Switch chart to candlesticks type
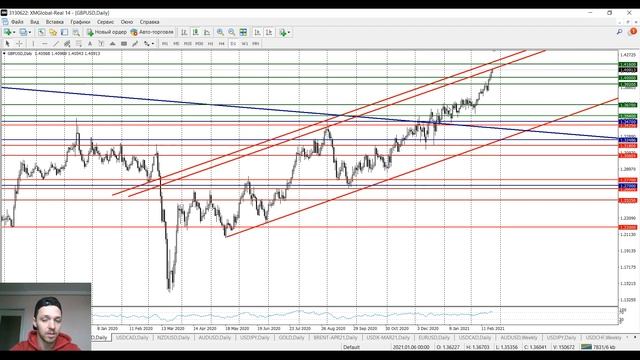 click(x=196, y=32)
